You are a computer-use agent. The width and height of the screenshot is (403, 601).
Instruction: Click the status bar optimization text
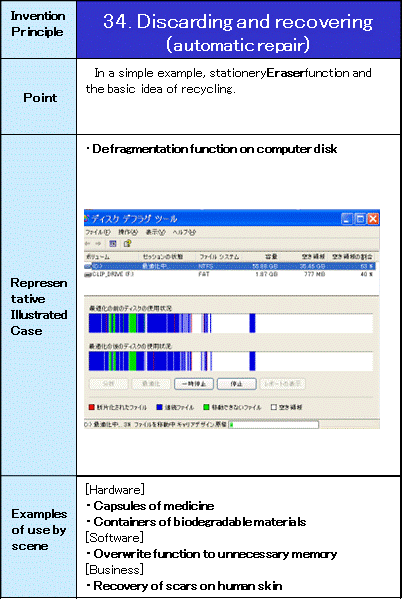tap(155, 425)
